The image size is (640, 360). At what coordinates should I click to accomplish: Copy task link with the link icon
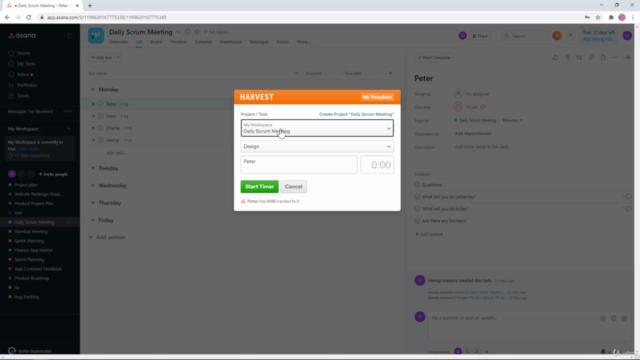tap(591, 58)
